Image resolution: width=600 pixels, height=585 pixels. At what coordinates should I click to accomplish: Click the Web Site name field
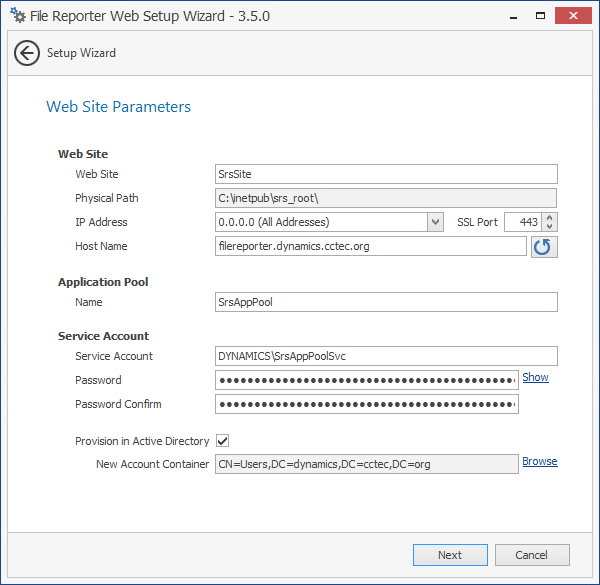[x=386, y=174]
